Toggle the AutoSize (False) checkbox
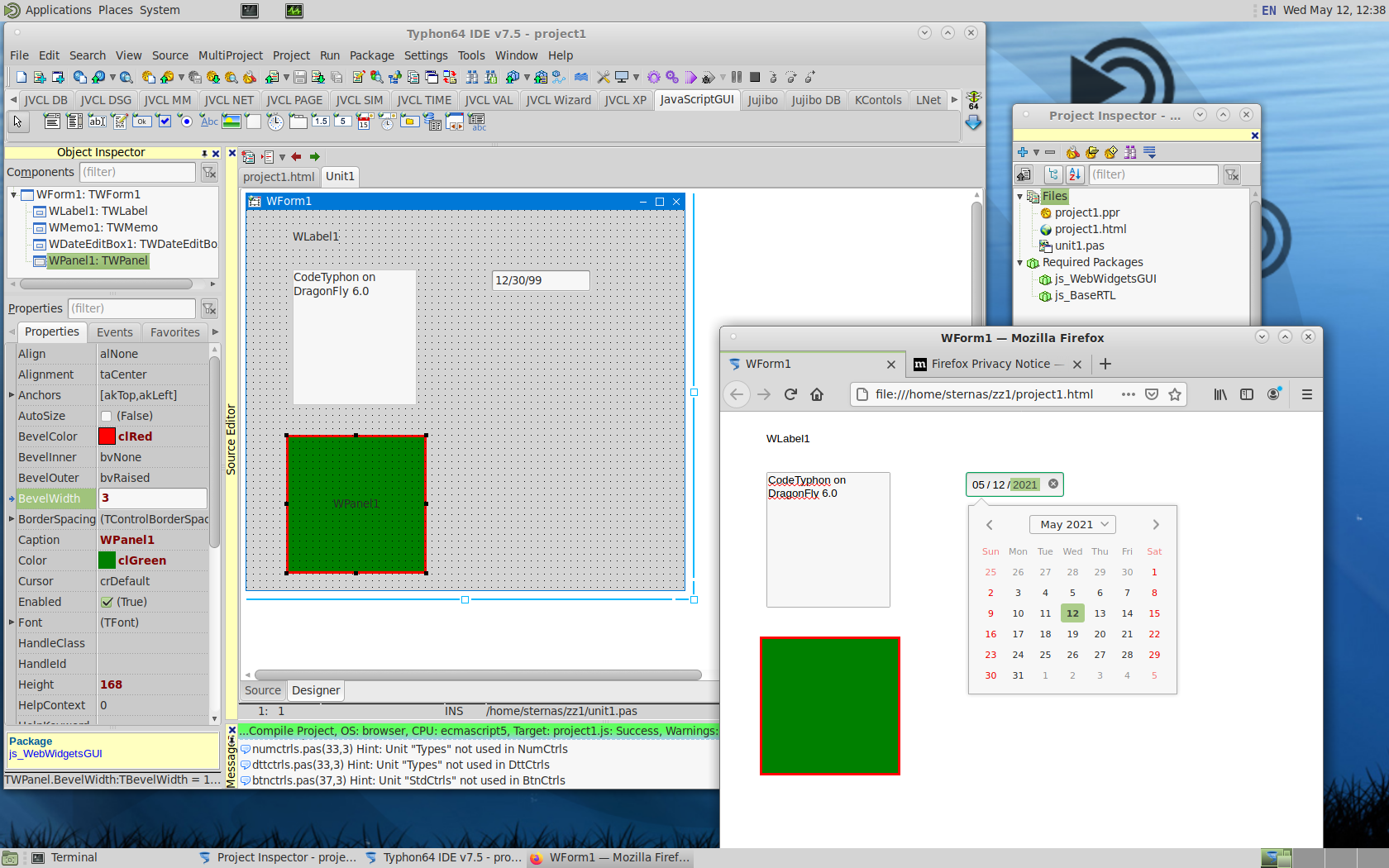This screenshot has width=1389, height=868. [x=107, y=416]
